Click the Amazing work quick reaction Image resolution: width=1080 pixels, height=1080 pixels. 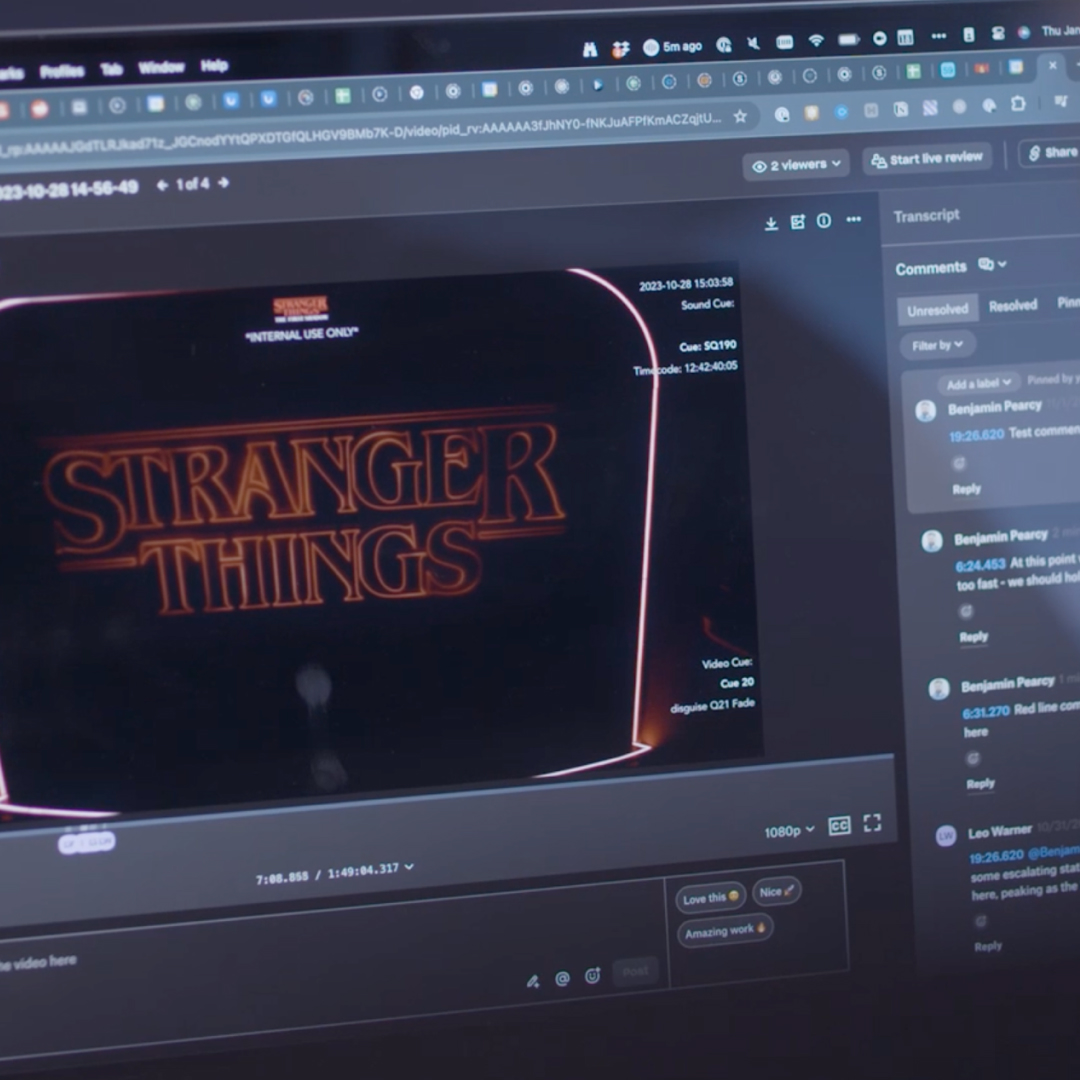[724, 931]
